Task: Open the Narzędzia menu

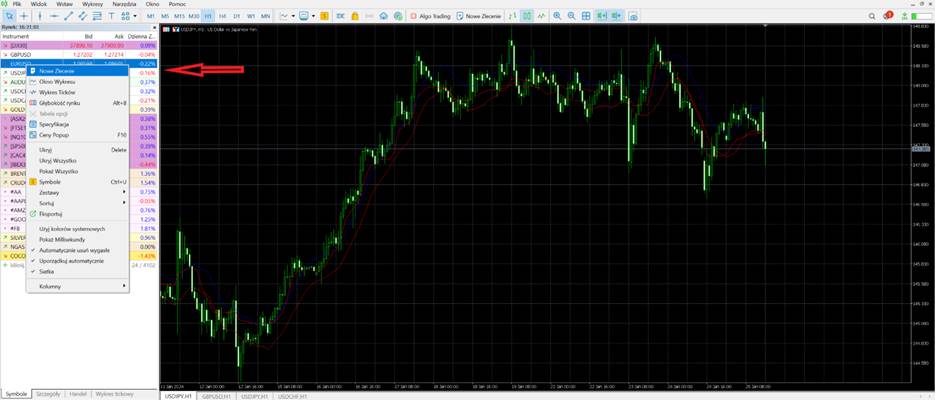Action: (x=123, y=4)
